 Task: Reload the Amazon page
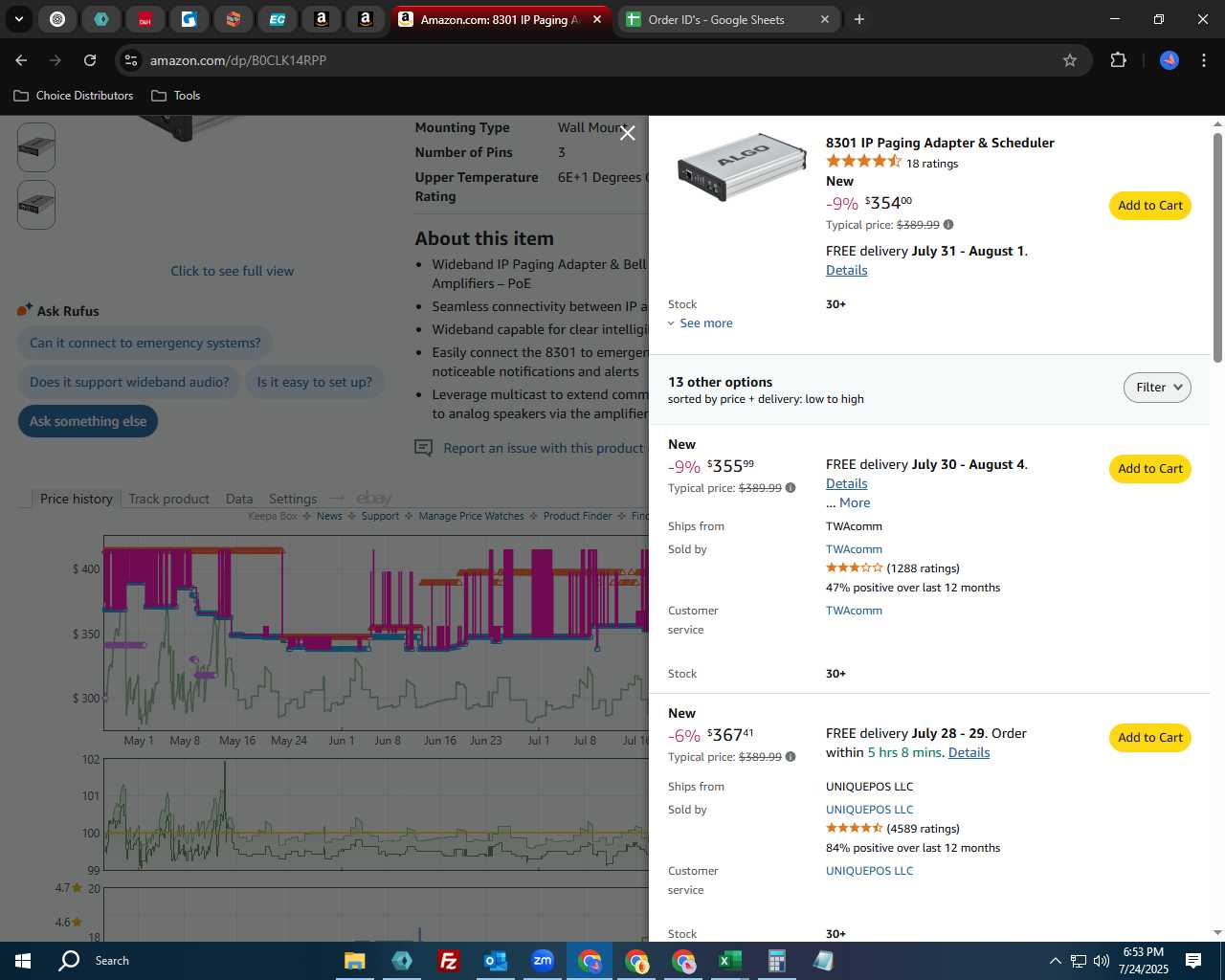[90, 60]
